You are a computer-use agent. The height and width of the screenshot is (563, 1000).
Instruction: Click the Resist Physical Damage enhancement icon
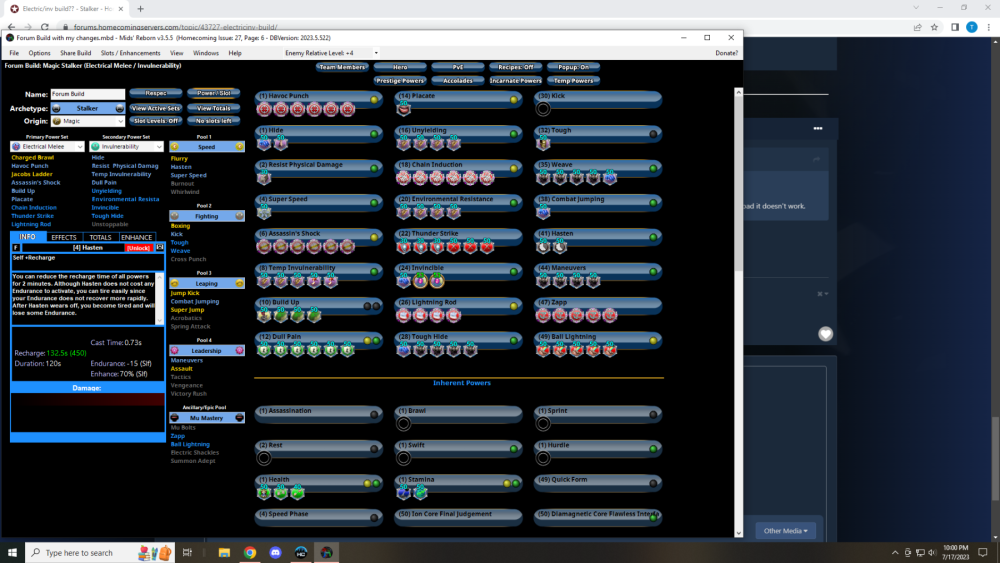pos(264,178)
